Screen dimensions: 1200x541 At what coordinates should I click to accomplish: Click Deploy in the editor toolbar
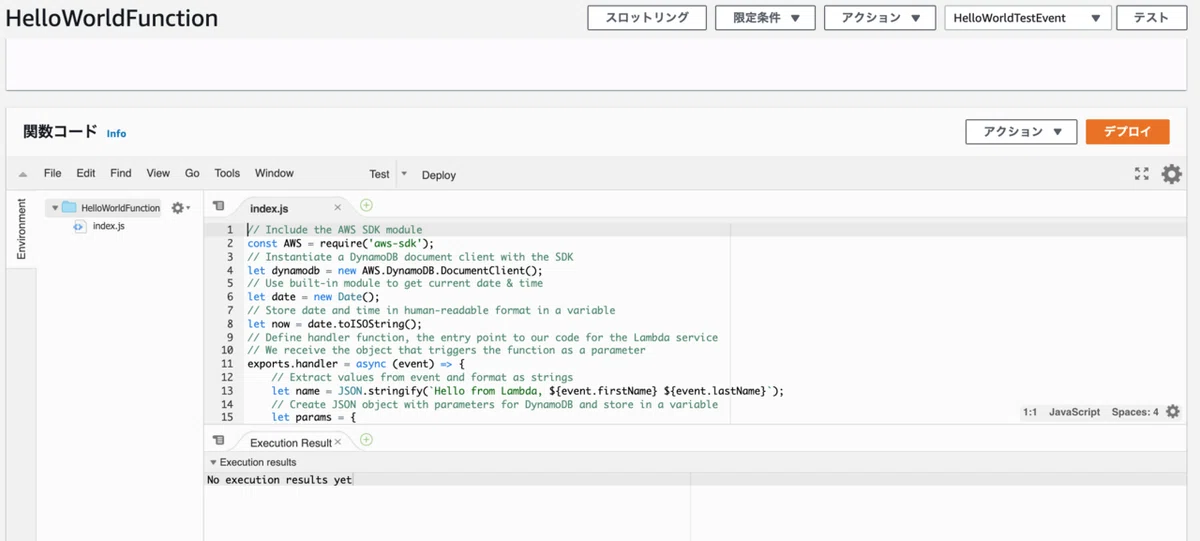click(439, 175)
